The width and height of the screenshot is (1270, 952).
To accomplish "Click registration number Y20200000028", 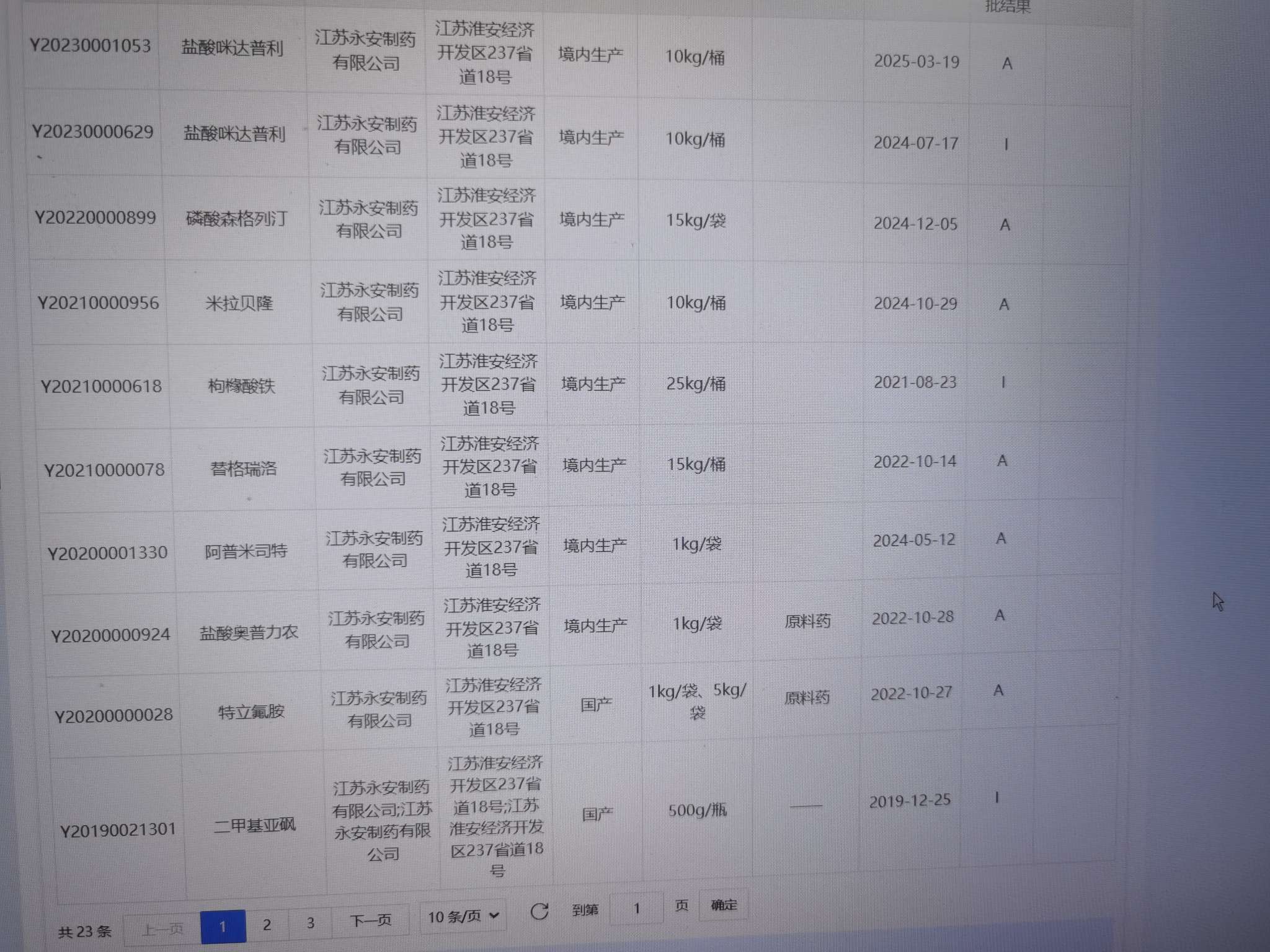I will [113, 715].
